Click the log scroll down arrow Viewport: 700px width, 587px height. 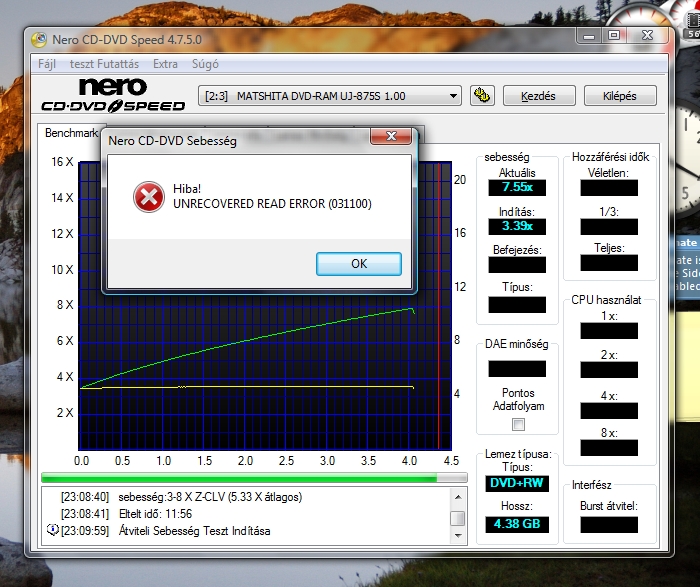pos(458,535)
